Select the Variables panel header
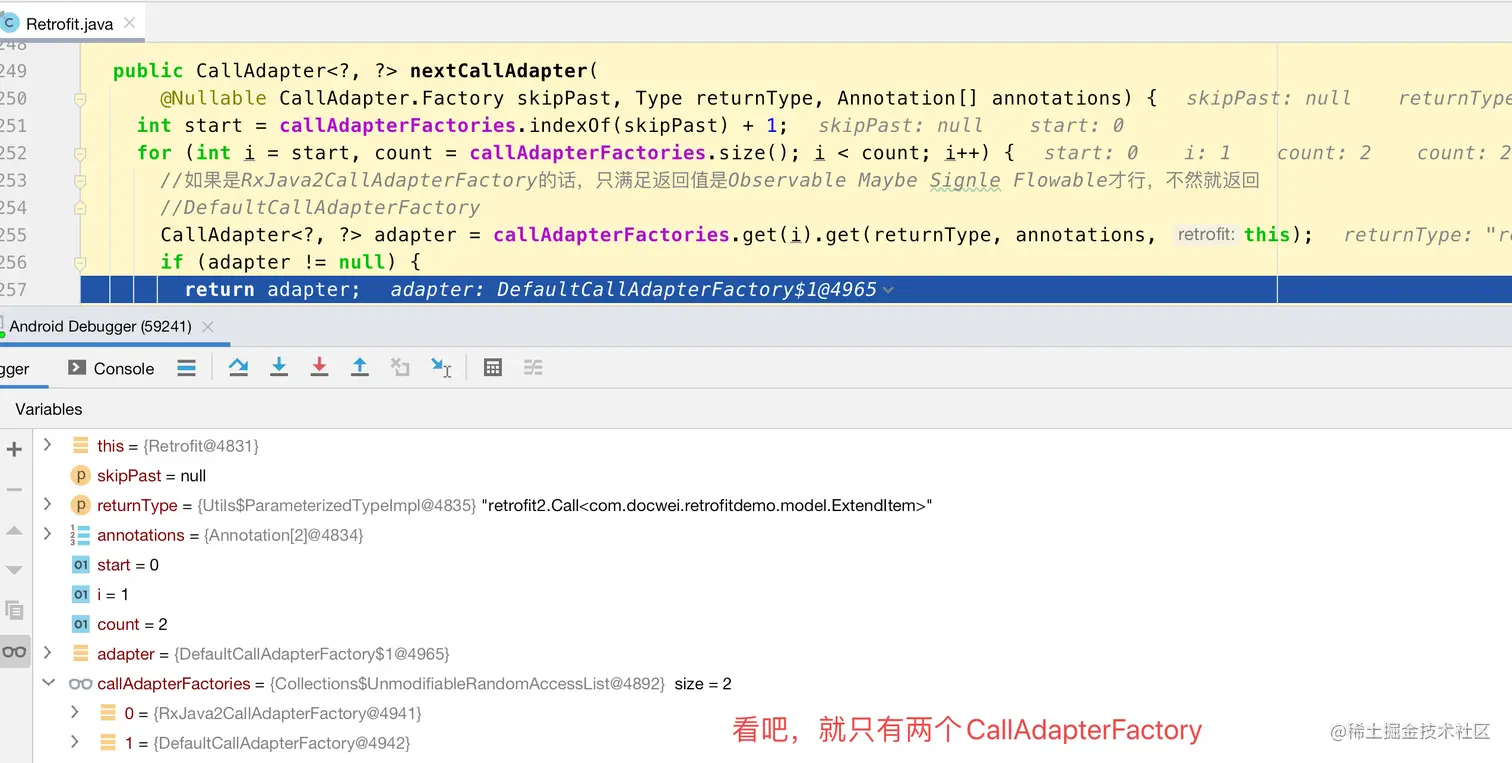 (x=49, y=409)
